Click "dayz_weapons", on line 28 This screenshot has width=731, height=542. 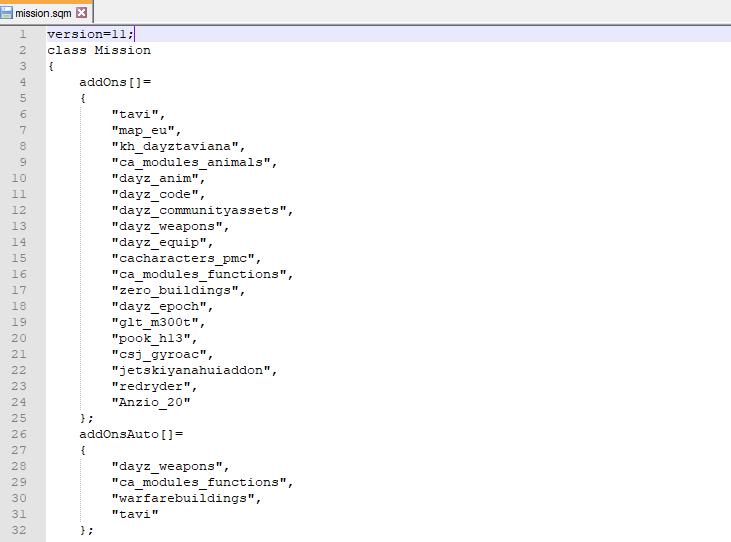(x=170, y=467)
